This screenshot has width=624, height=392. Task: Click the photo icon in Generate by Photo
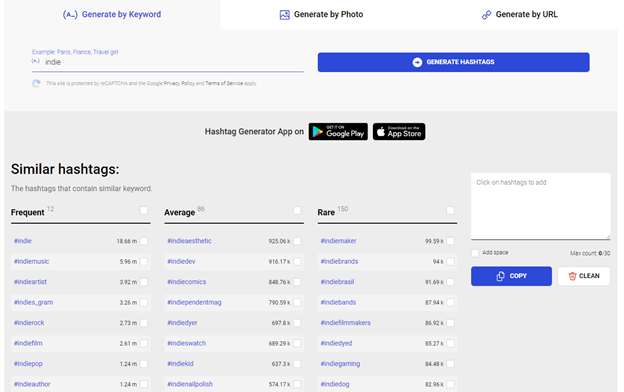click(x=285, y=15)
